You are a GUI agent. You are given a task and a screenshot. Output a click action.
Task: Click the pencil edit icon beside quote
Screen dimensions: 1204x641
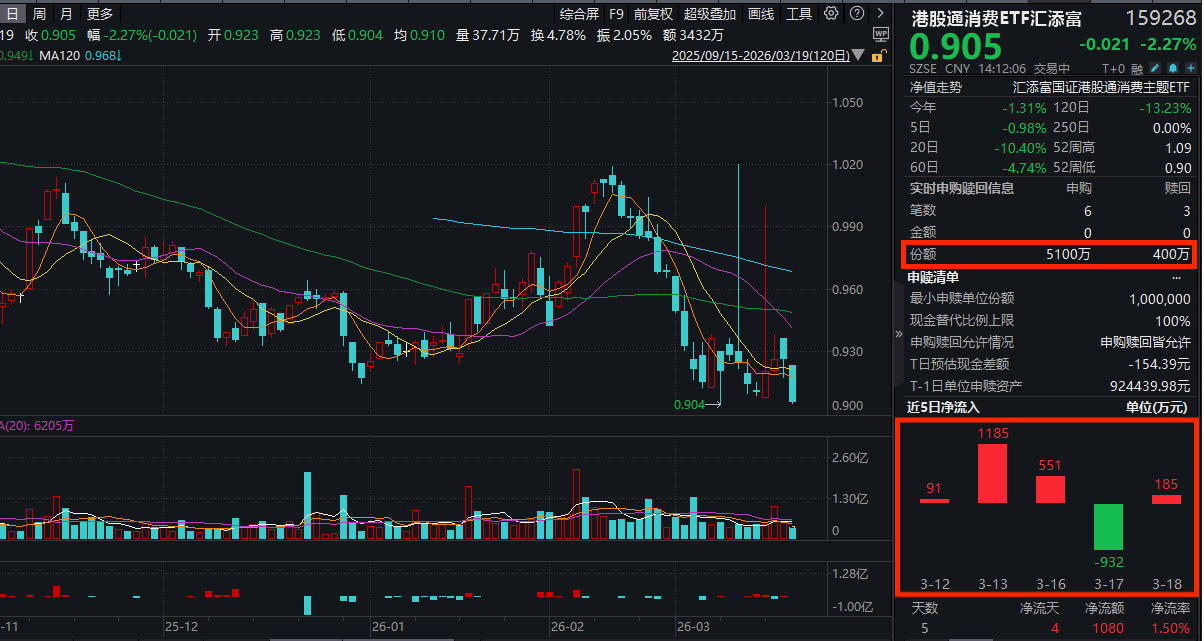click(1155, 70)
